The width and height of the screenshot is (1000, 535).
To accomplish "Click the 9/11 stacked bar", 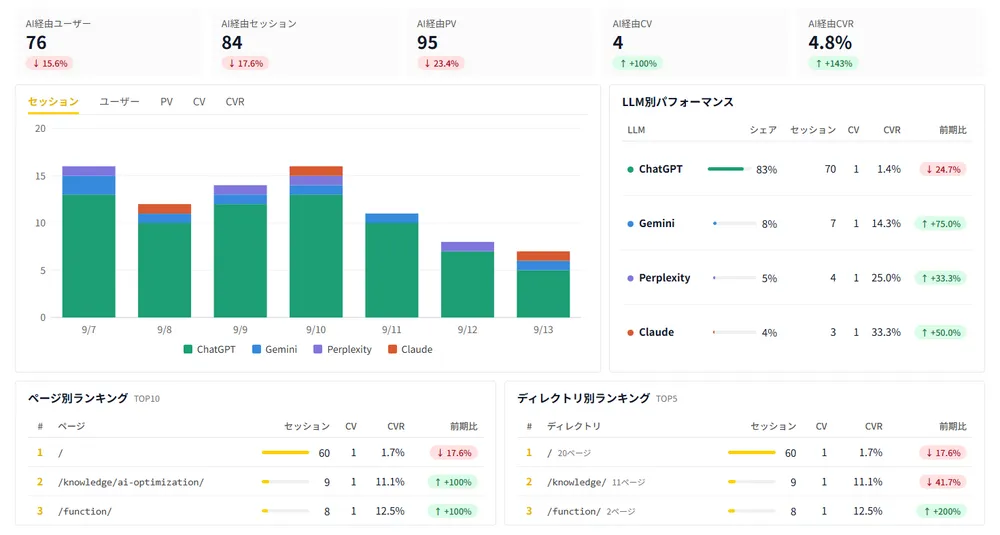I will 392,265.
